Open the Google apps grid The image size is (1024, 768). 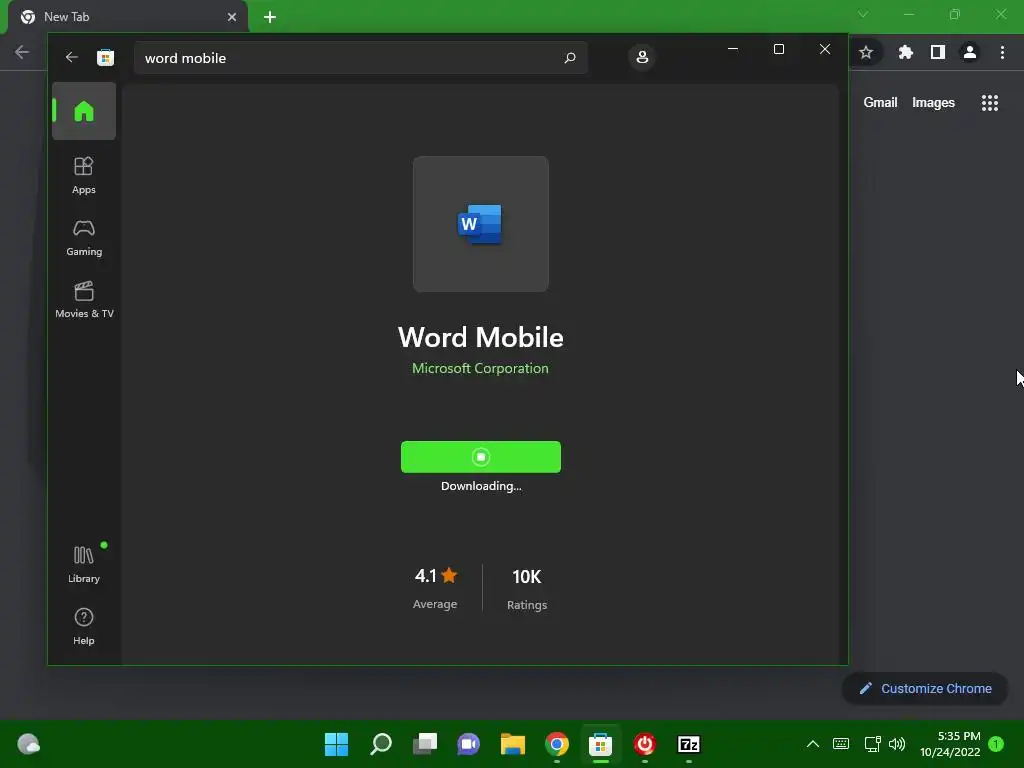(x=990, y=103)
